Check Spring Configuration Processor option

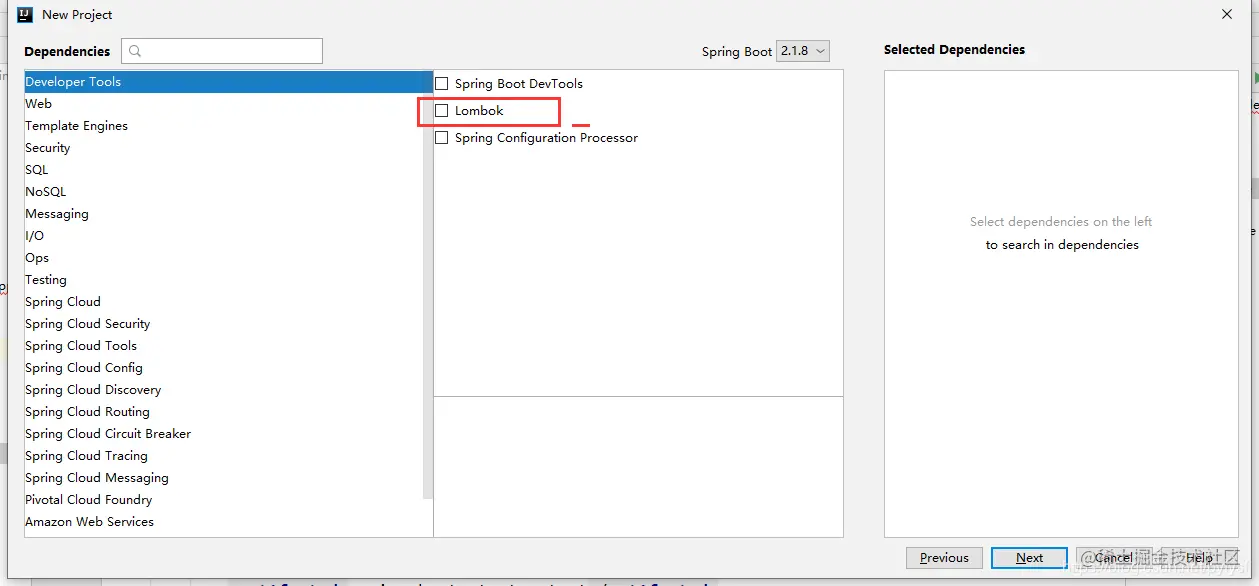pyautogui.click(x=442, y=138)
